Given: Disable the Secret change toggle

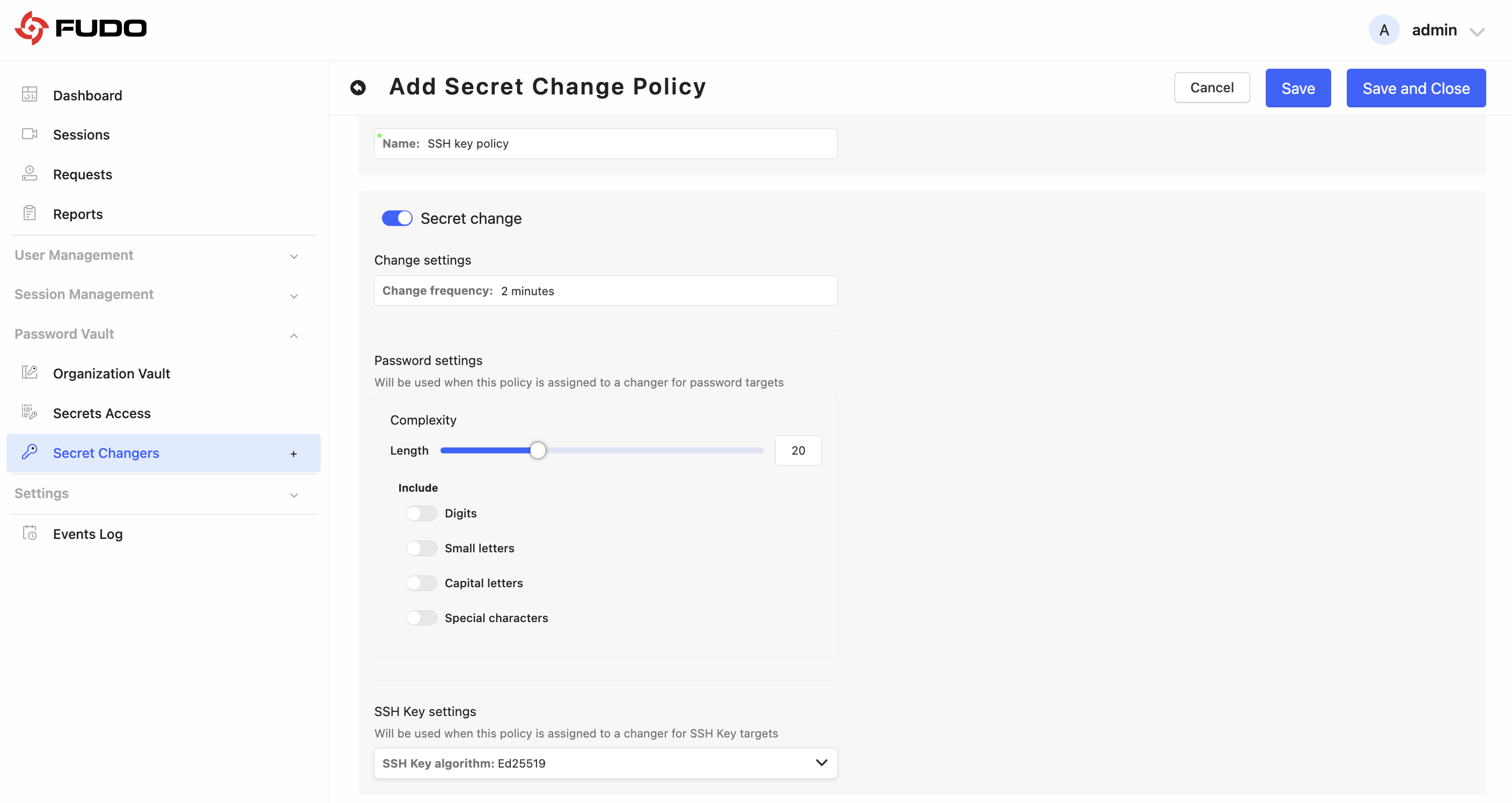Looking at the screenshot, I should pos(397,218).
